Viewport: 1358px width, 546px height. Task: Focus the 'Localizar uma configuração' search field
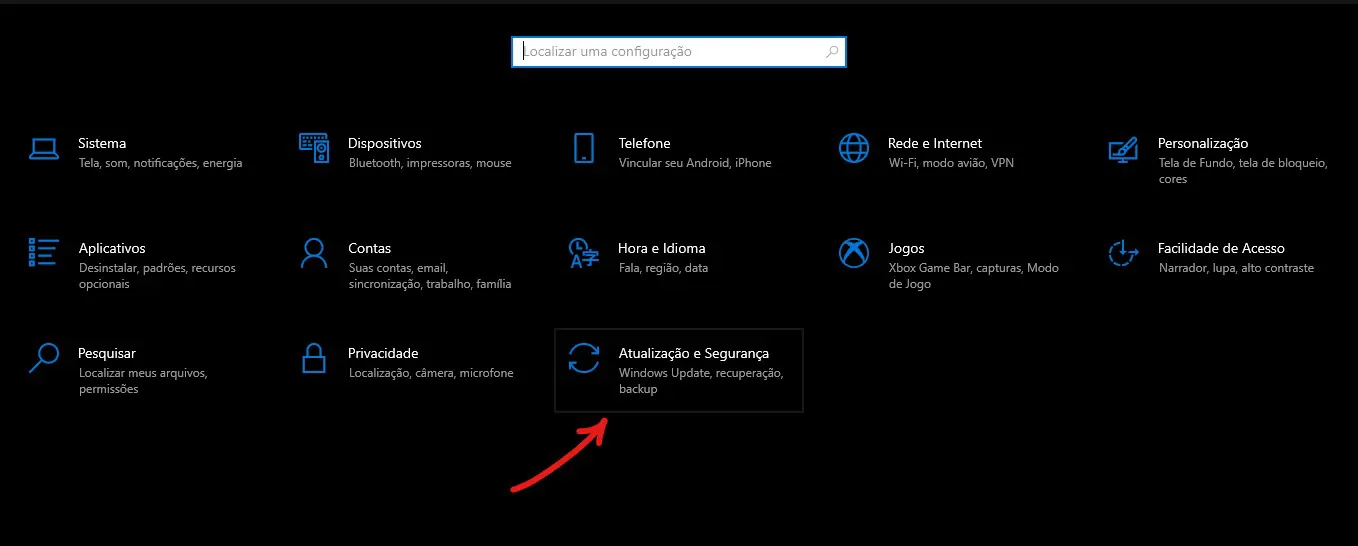679,52
